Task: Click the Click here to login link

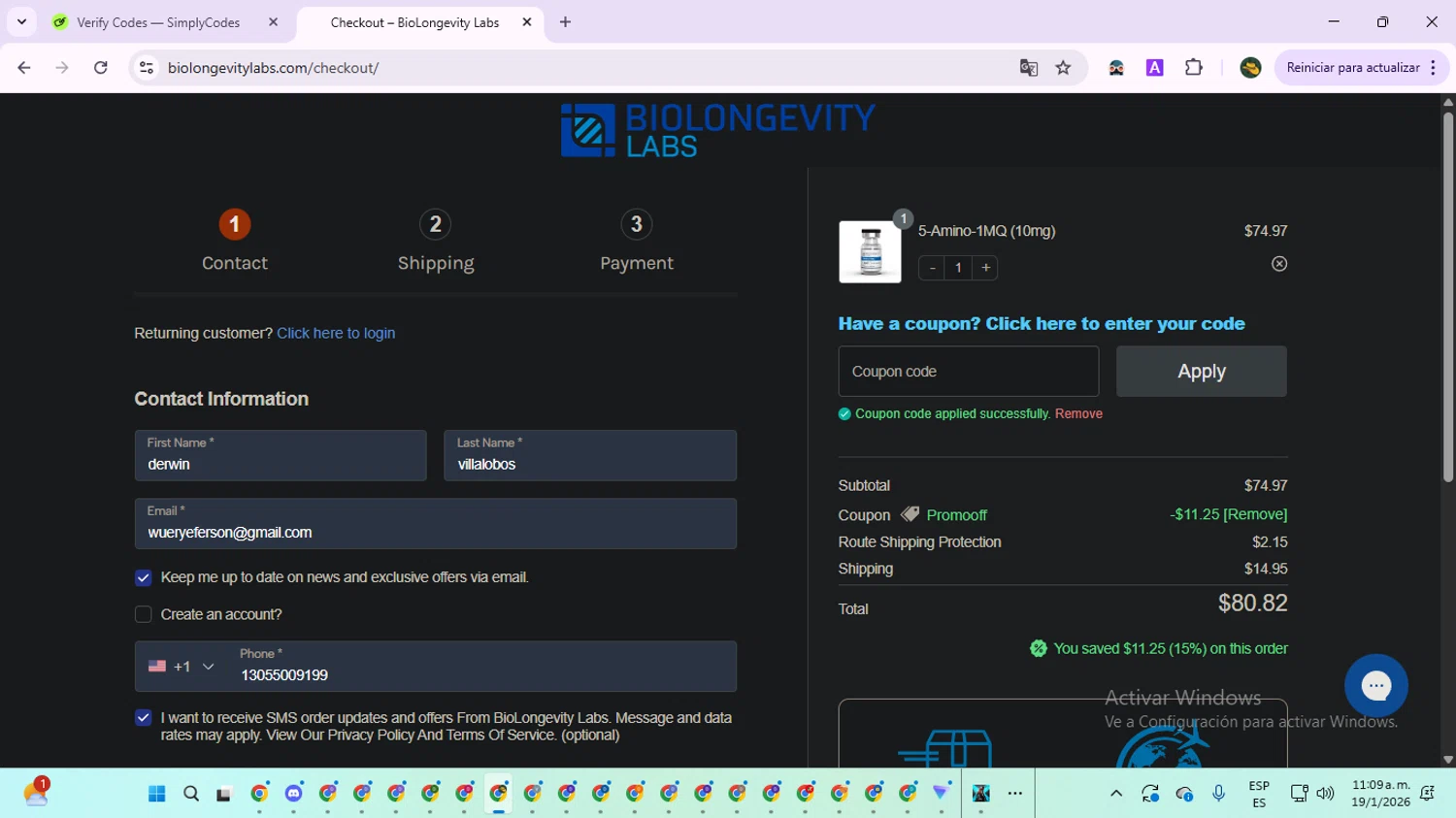Action: click(x=336, y=333)
